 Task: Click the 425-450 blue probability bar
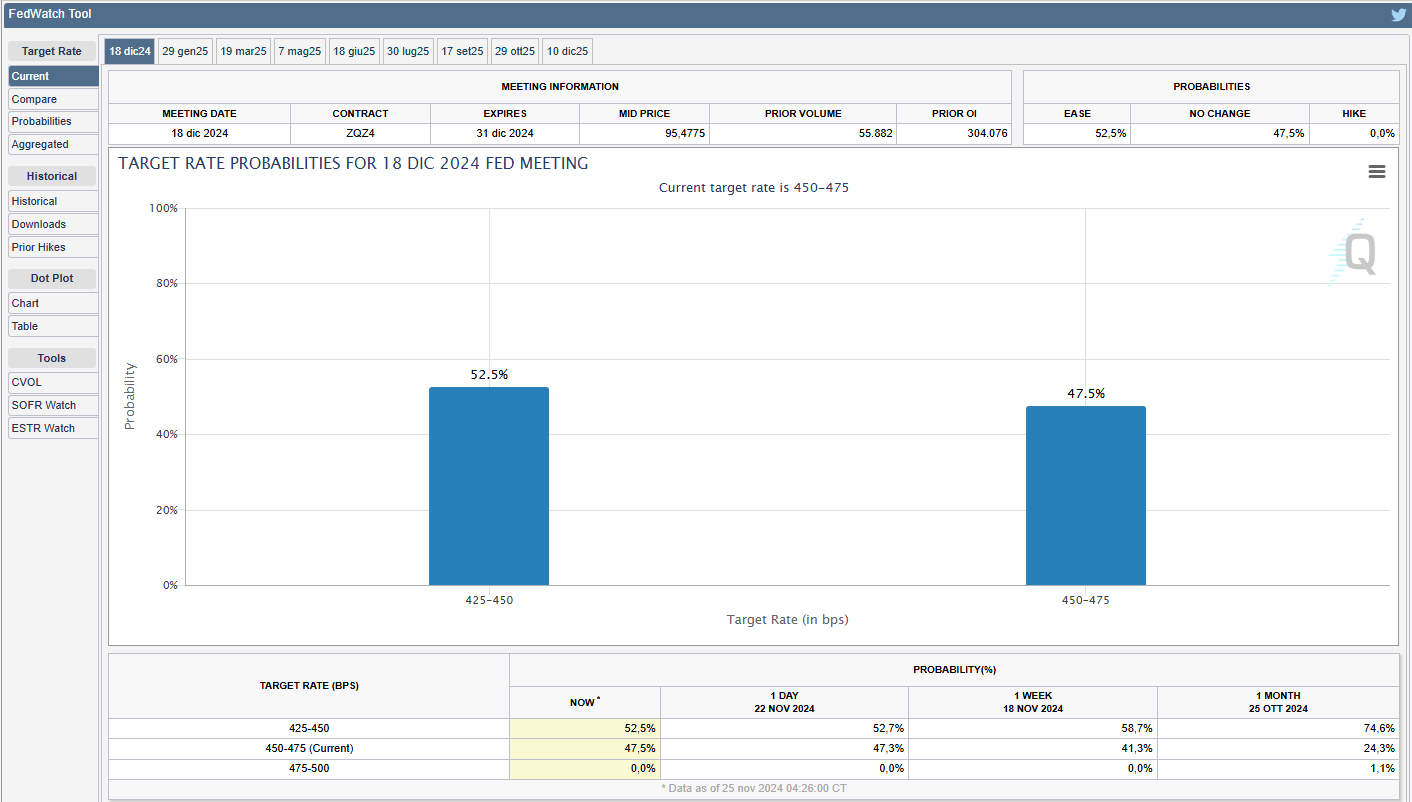pos(489,486)
